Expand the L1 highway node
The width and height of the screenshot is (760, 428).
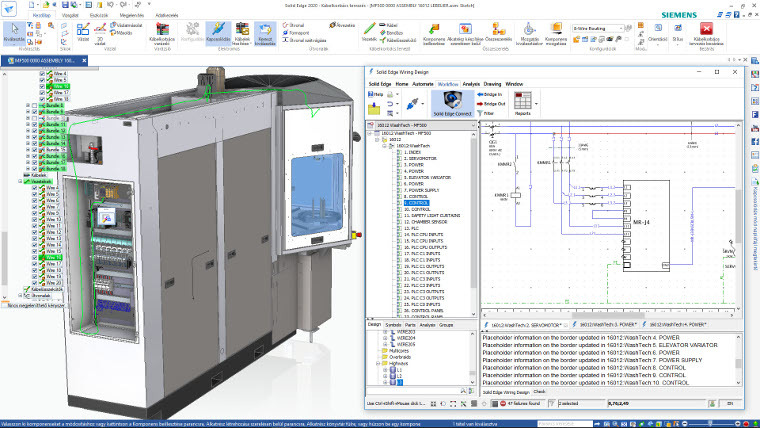coord(385,370)
